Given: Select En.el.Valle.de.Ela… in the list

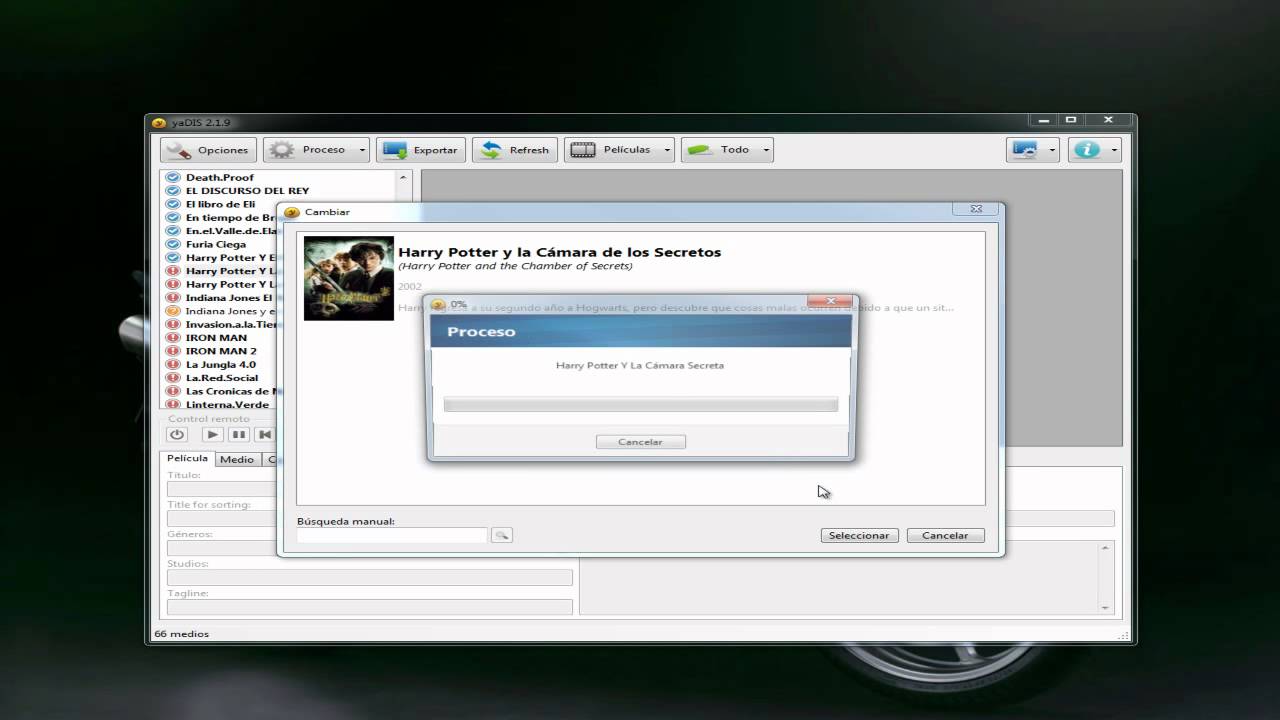Looking at the screenshot, I should [x=230, y=231].
